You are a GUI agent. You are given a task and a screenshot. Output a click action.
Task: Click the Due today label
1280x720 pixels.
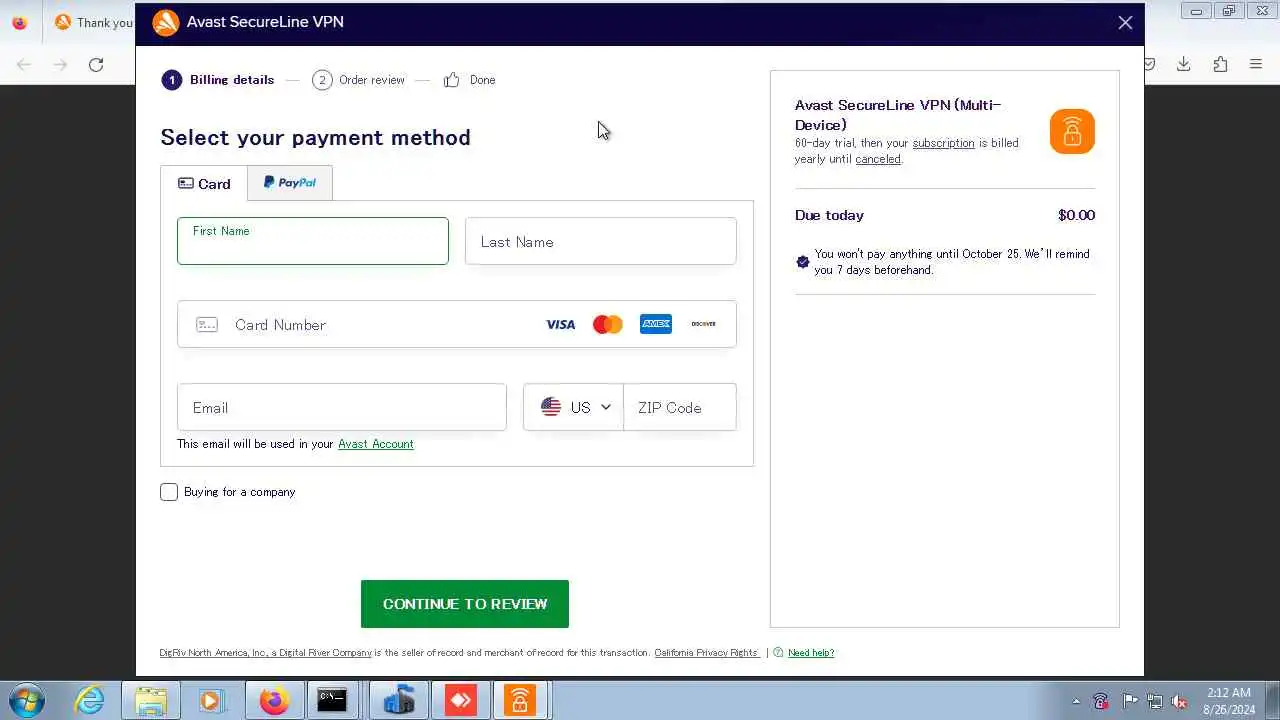pos(829,215)
